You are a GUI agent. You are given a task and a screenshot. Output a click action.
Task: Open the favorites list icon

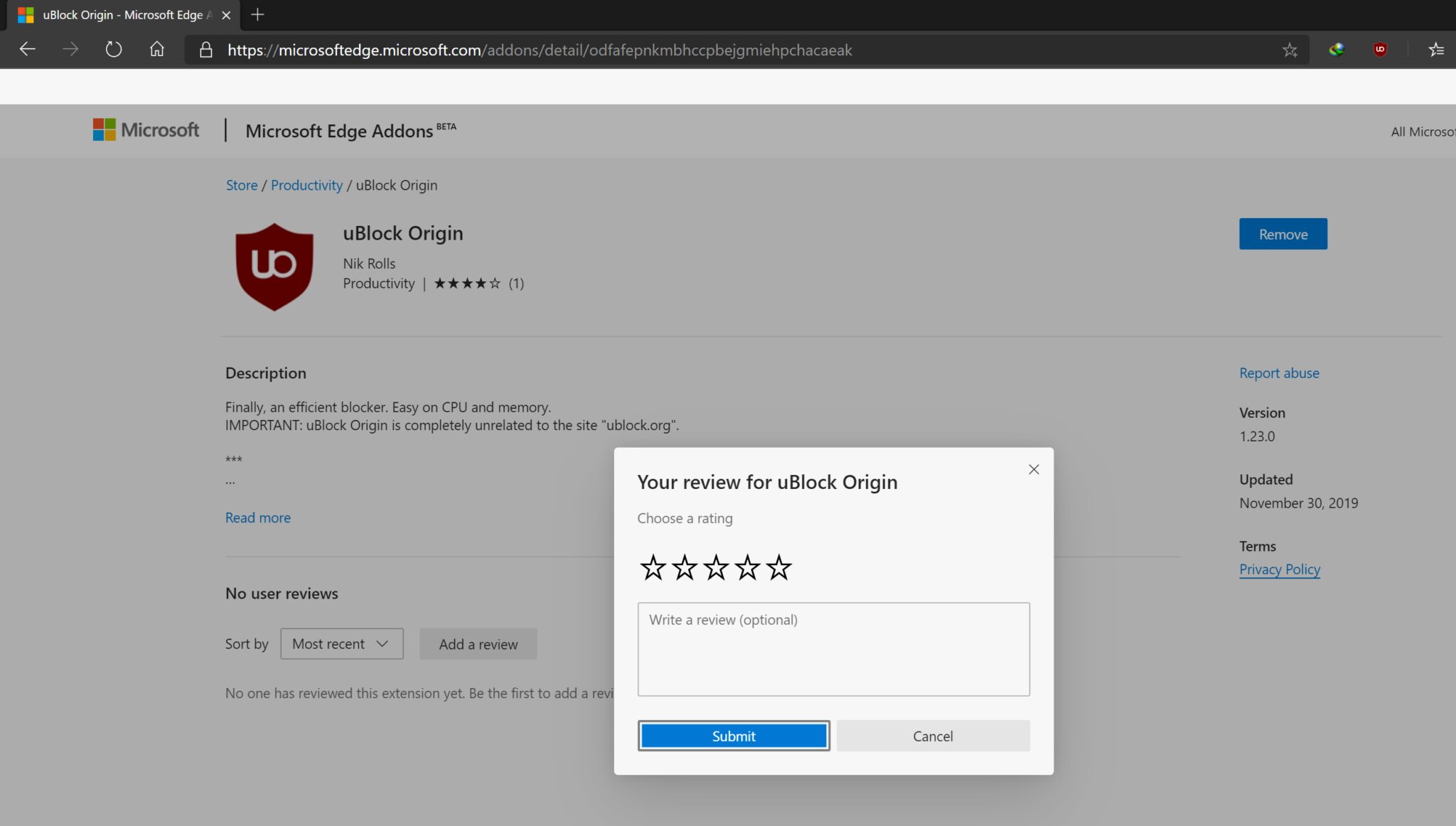[1438, 49]
